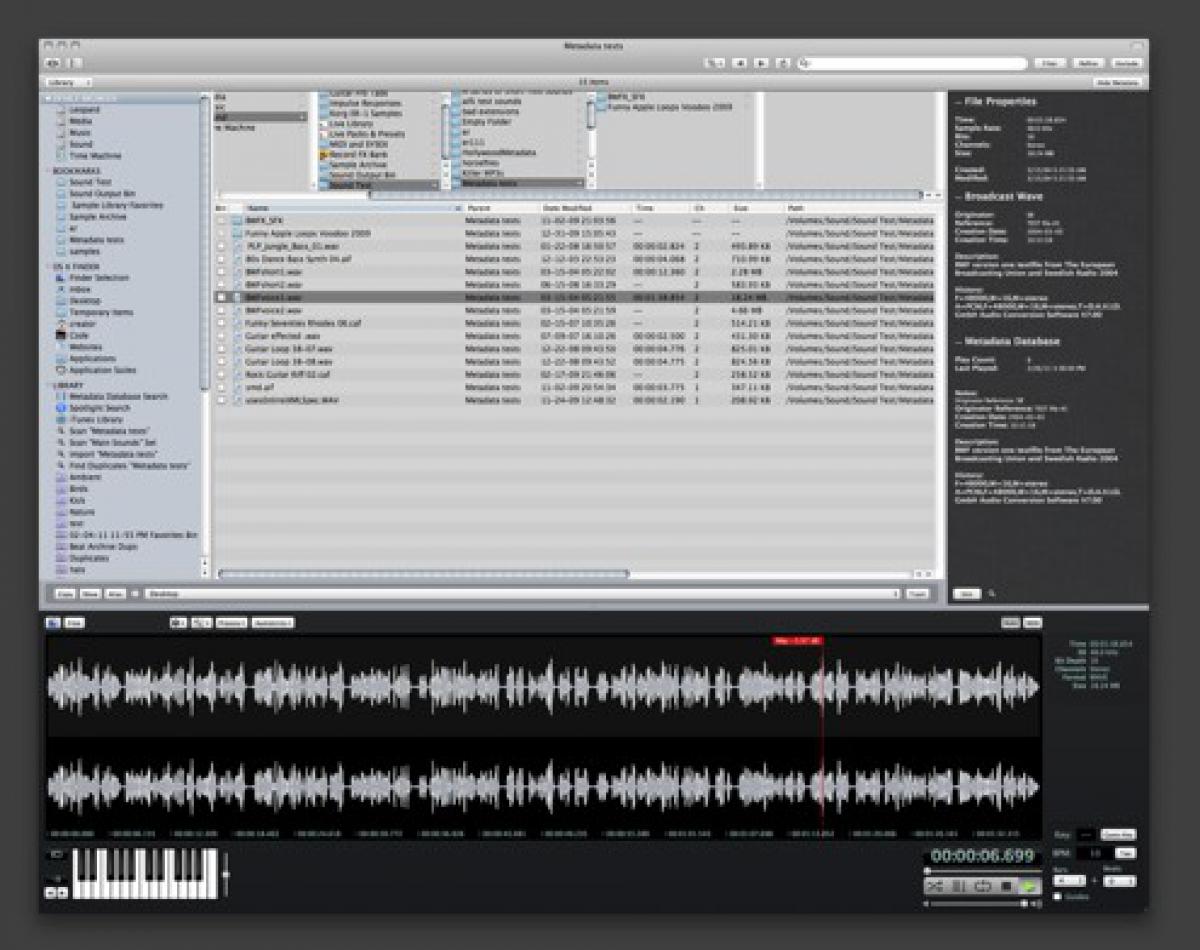This screenshot has width=1200, height=950.
Task: Open Beat Archive Dupn set
Action: [102, 547]
